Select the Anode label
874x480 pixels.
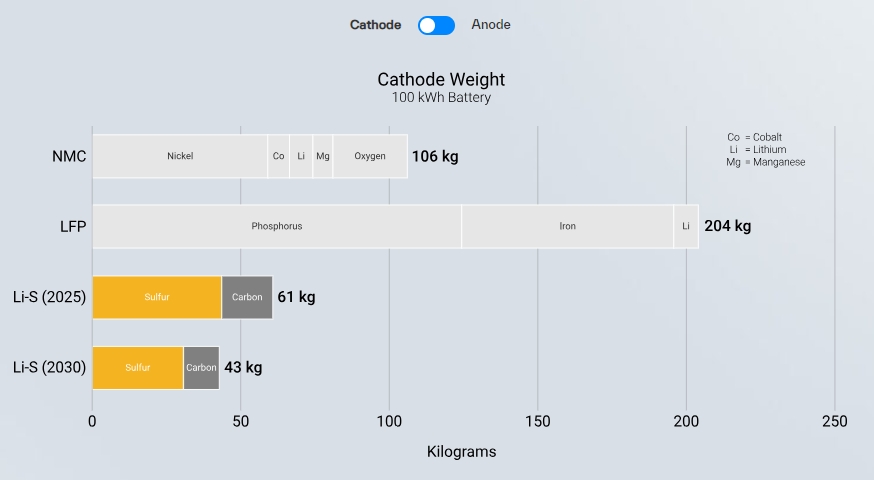tap(491, 25)
